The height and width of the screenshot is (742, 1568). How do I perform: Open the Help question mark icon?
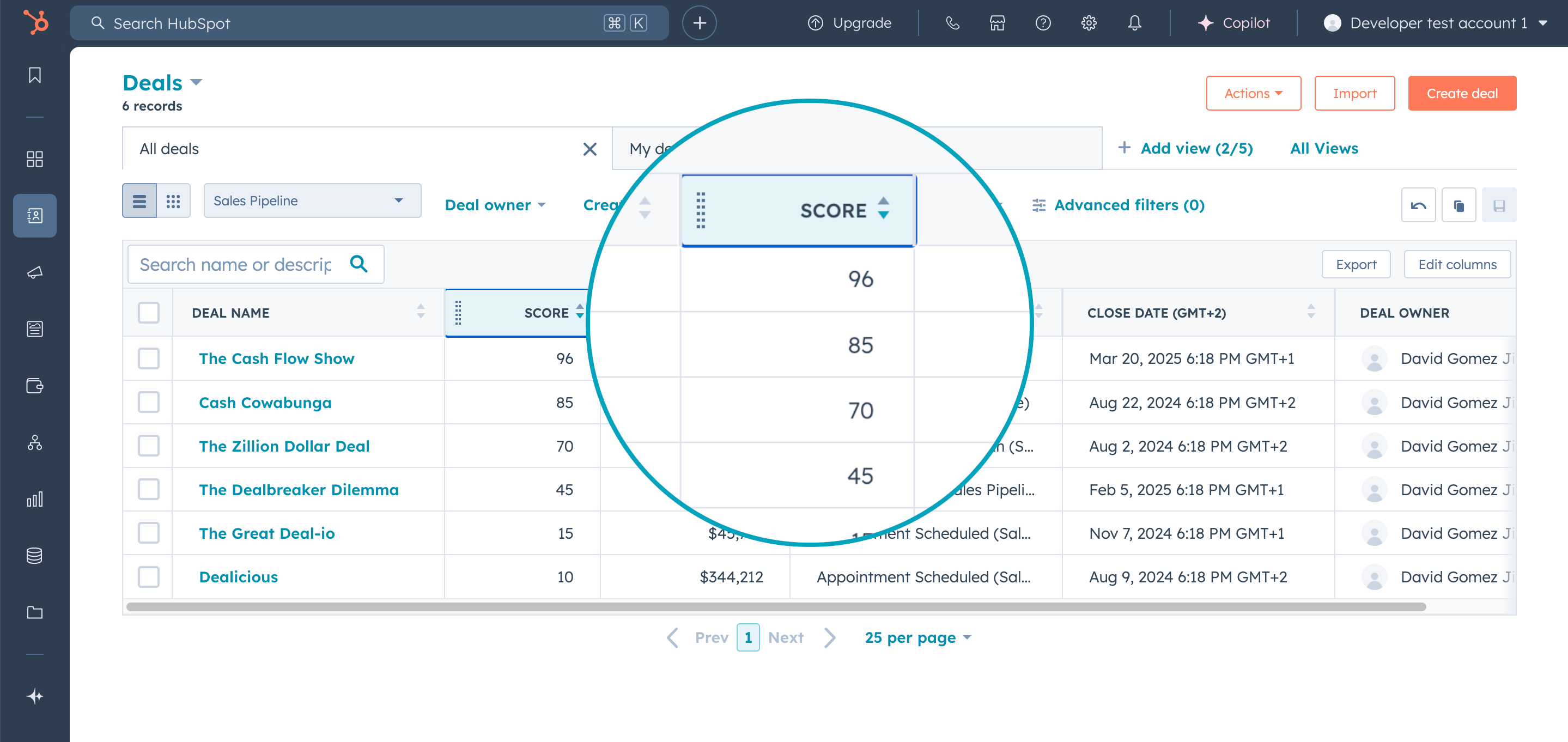(x=1043, y=23)
